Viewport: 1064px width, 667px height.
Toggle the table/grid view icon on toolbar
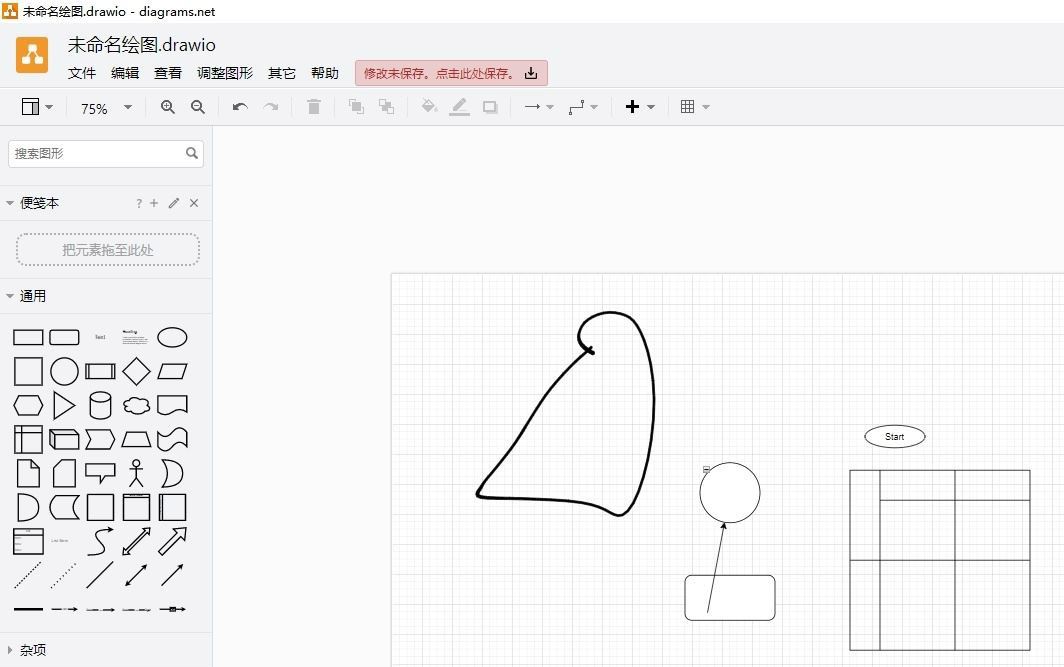click(689, 106)
